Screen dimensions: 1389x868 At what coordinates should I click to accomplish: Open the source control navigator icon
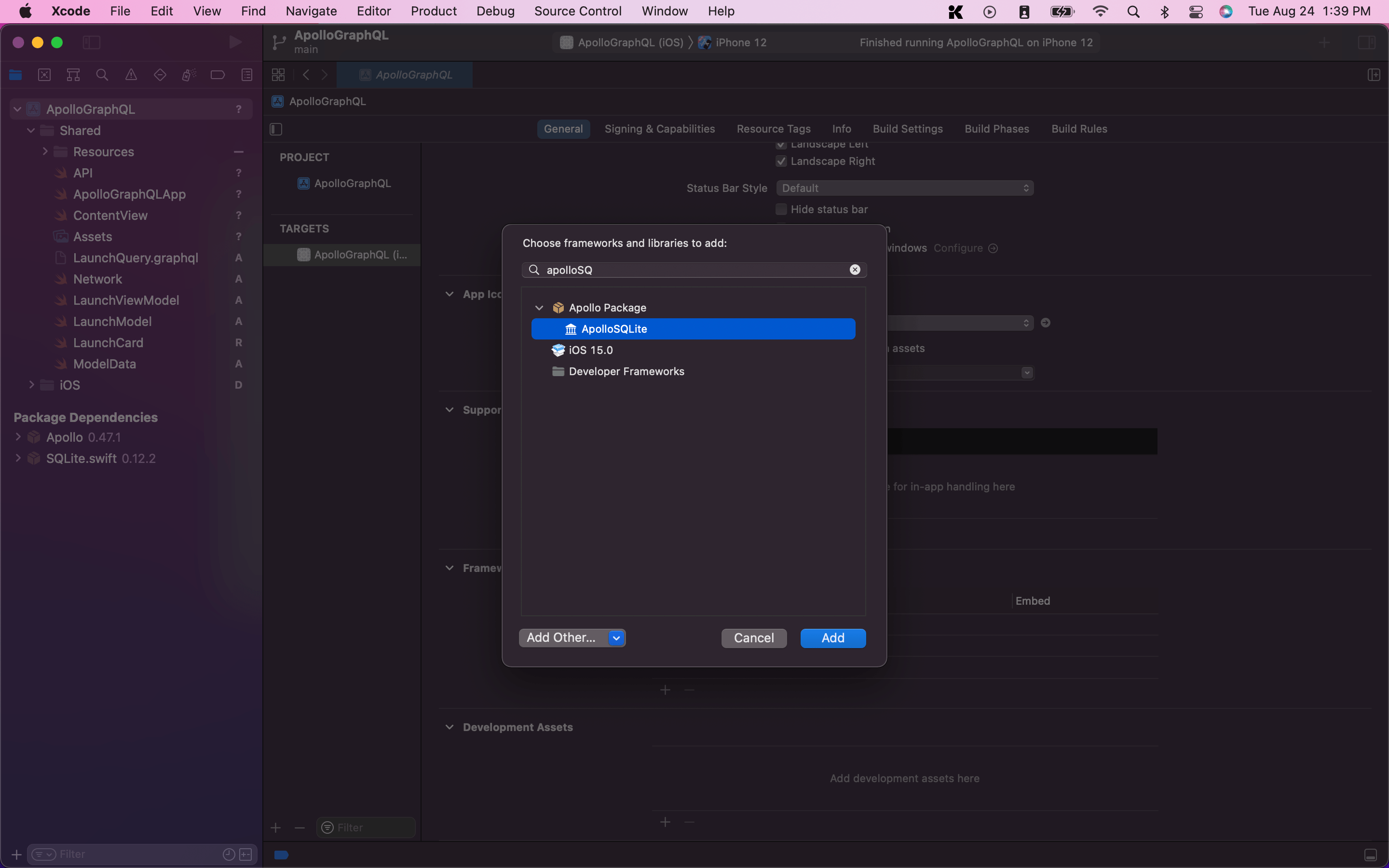click(44, 75)
